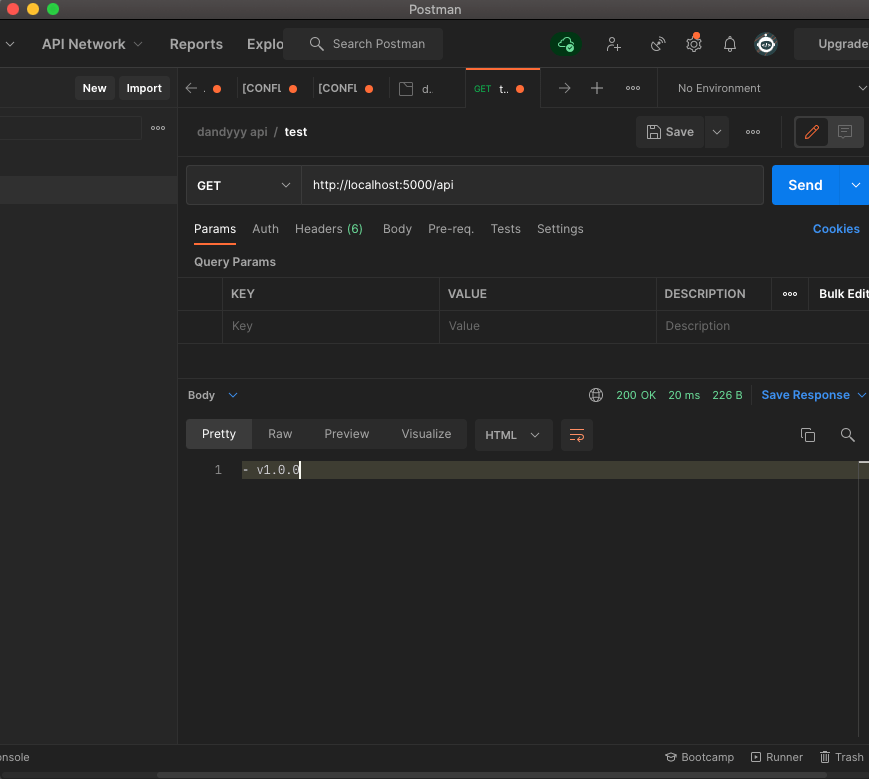Select the Pretty response view

point(219,434)
